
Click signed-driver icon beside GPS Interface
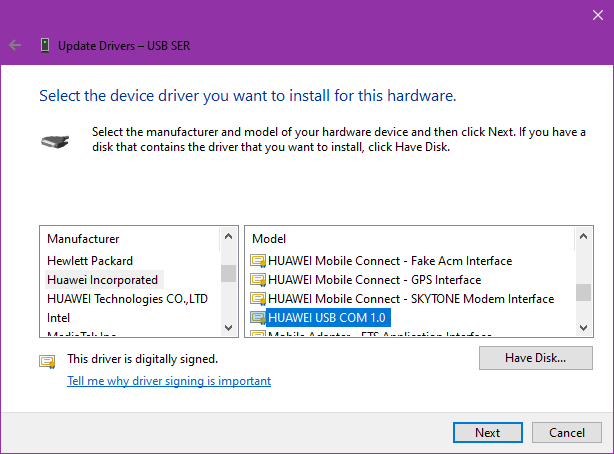point(258,280)
